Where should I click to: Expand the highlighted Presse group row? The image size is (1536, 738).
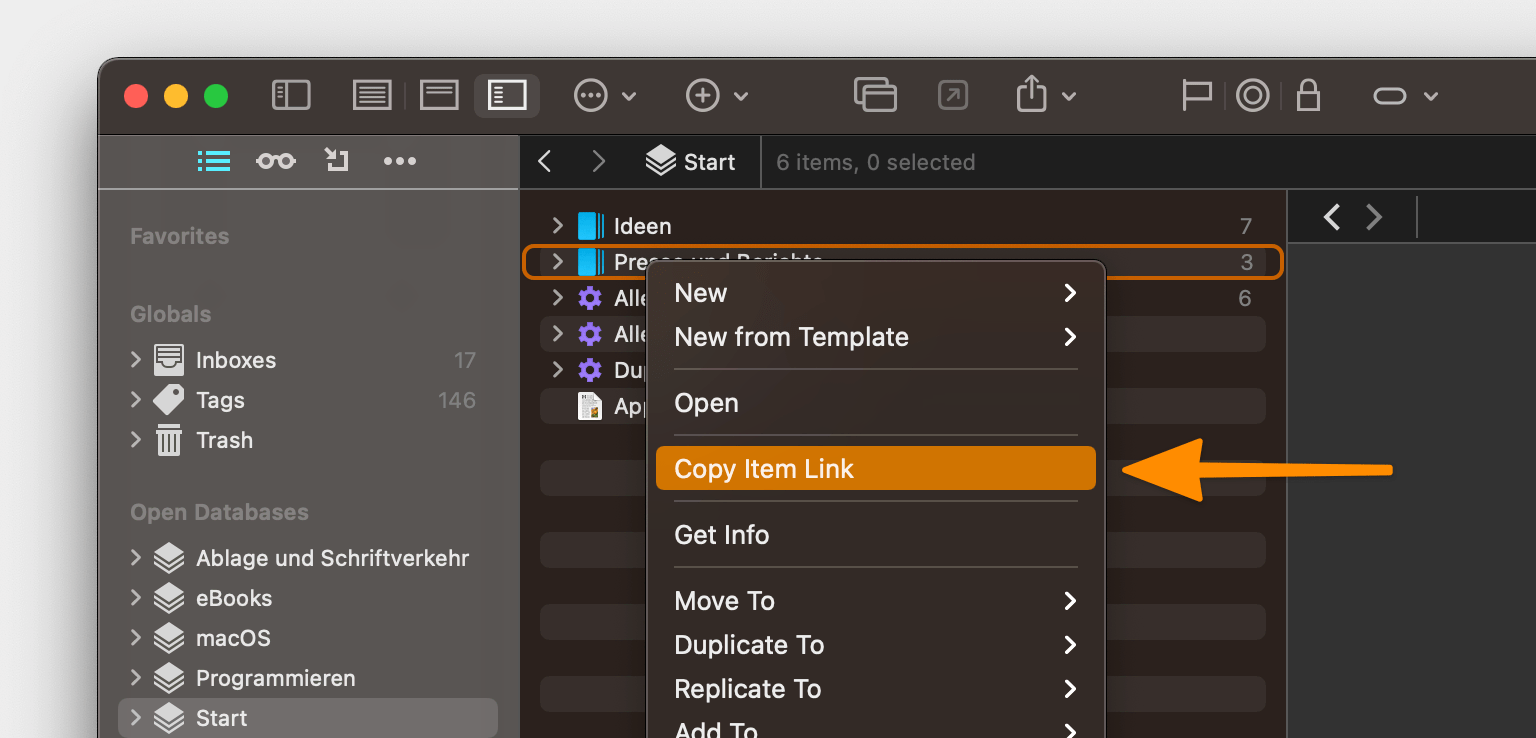tap(558, 261)
